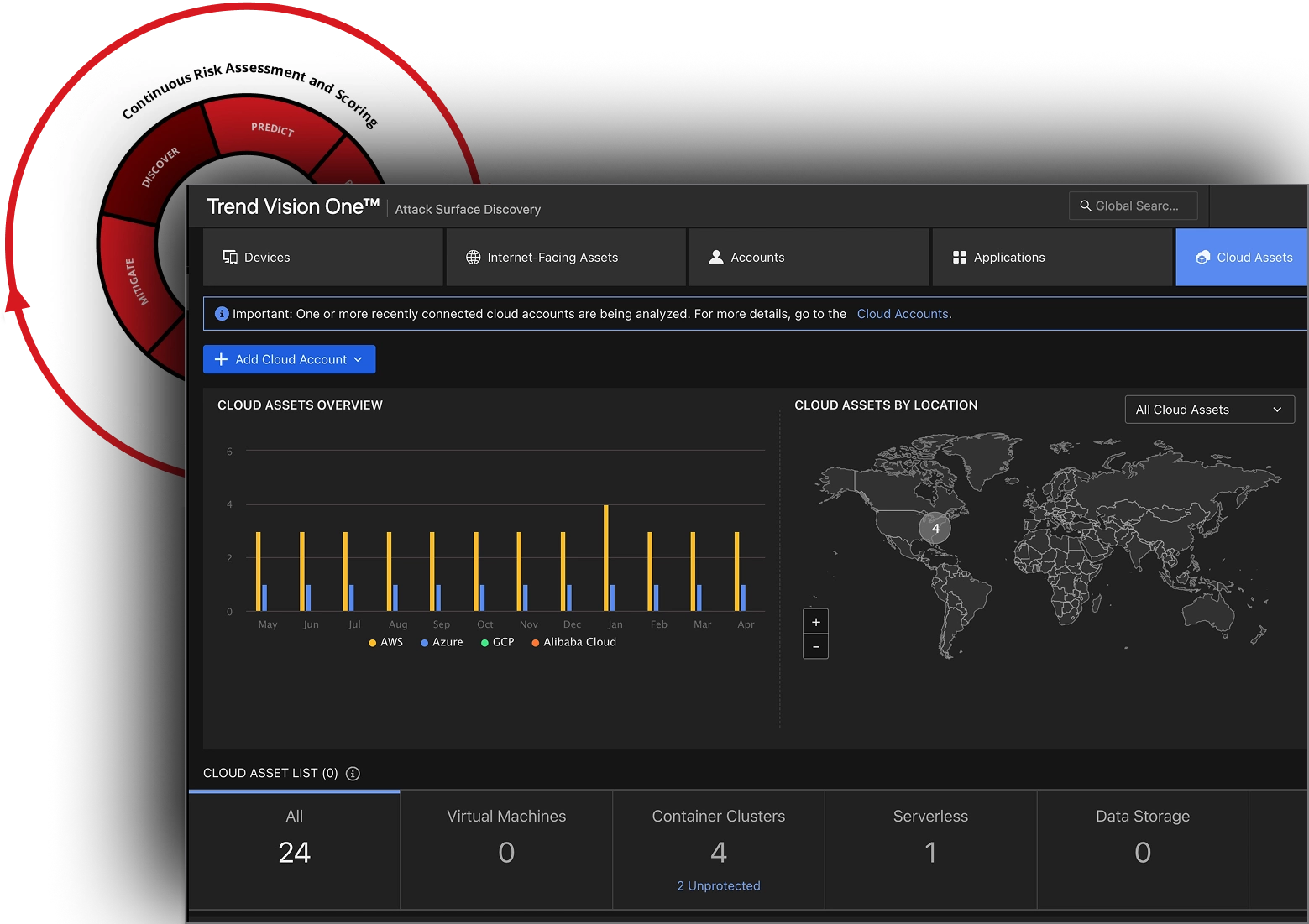This screenshot has height=924, width=1309.
Task: Open the Devices tab
Action: pyautogui.click(x=323, y=258)
